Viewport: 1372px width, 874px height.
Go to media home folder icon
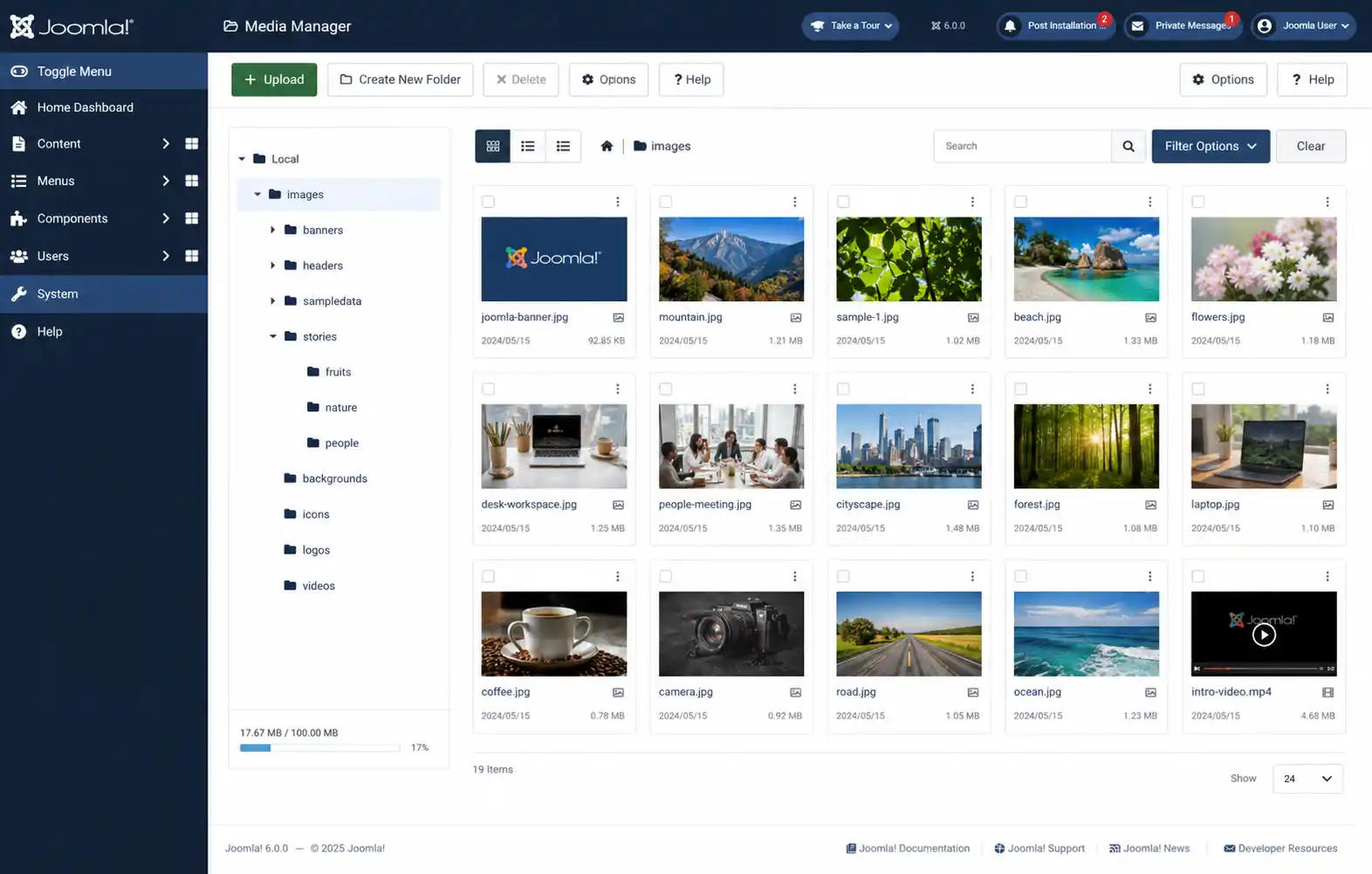pos(607,146)
